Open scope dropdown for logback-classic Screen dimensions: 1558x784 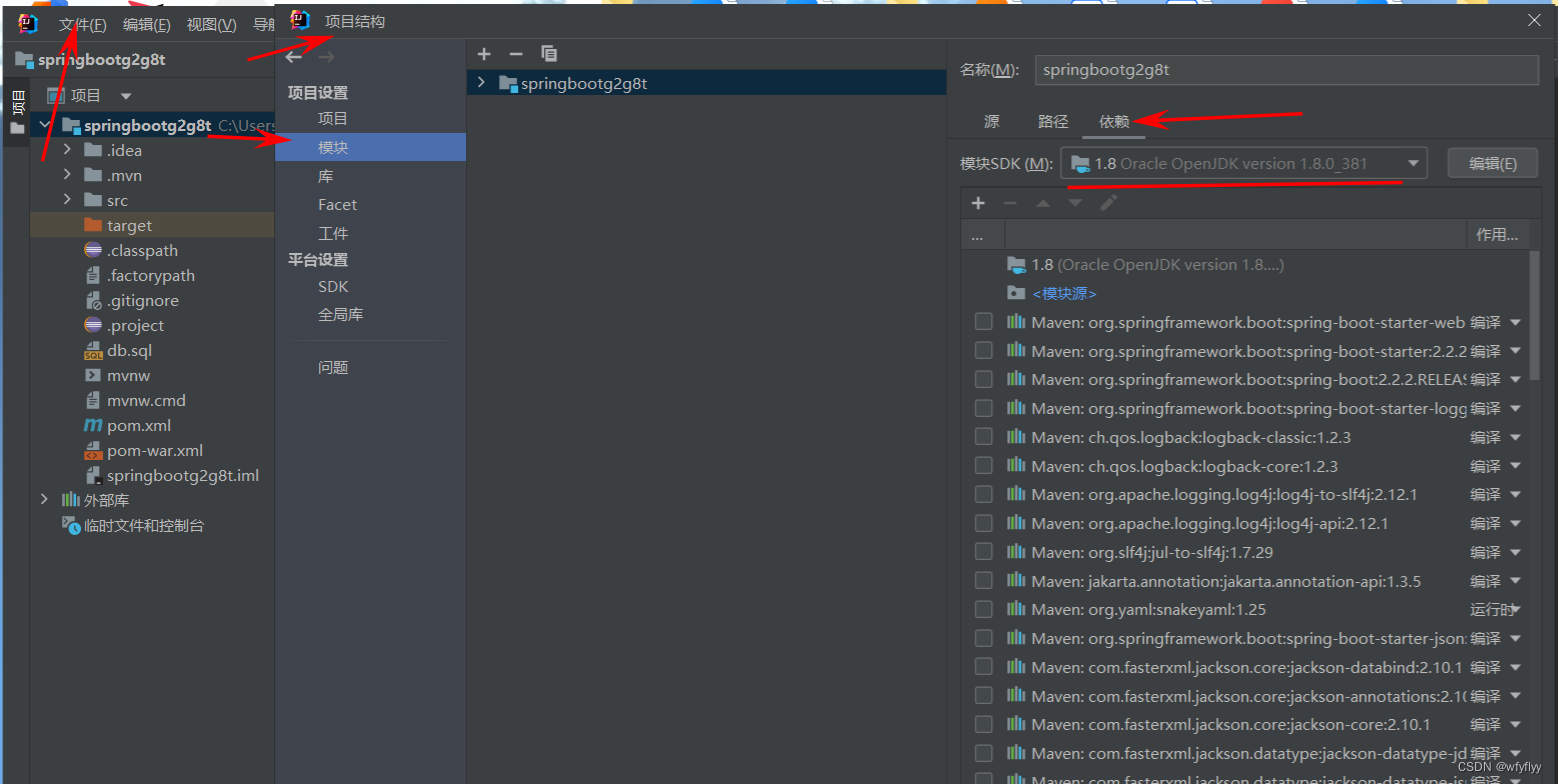pyautogui.click(x=1515, y=437)
